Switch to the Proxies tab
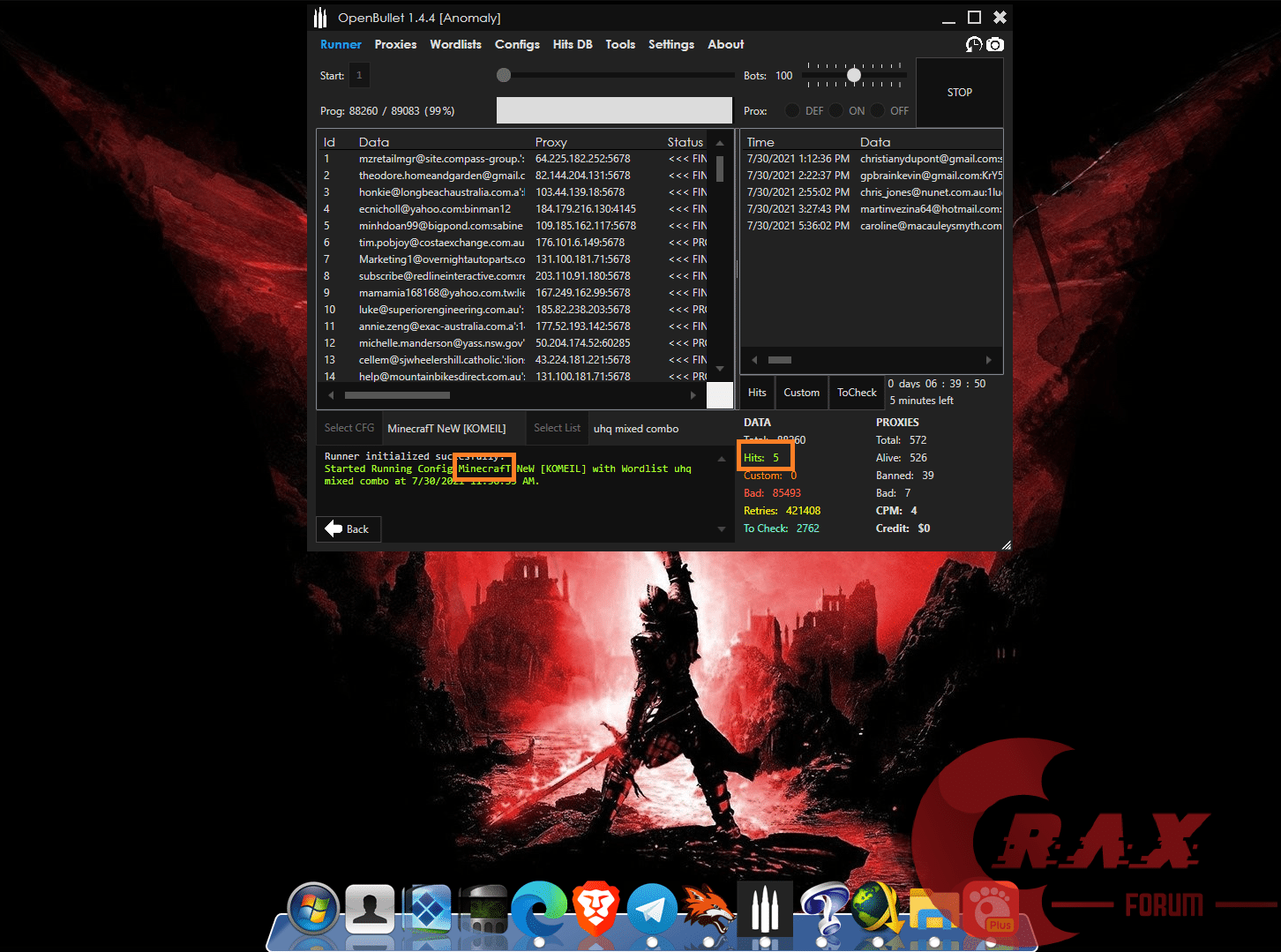The image size is (1281, 952). pyautogui.click(x=395, y=44)
